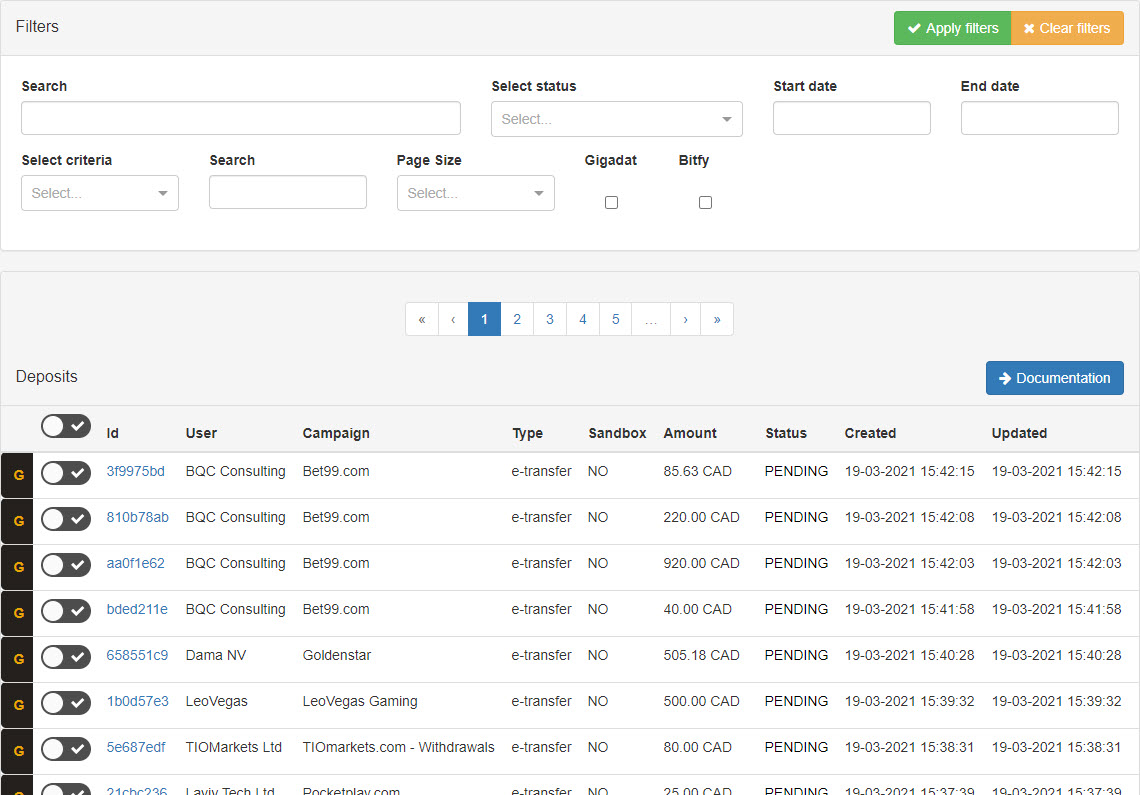This screenshot has height=795, width=1140.
Task: Open the Select criteria dropdown
Action: [100, 193]
